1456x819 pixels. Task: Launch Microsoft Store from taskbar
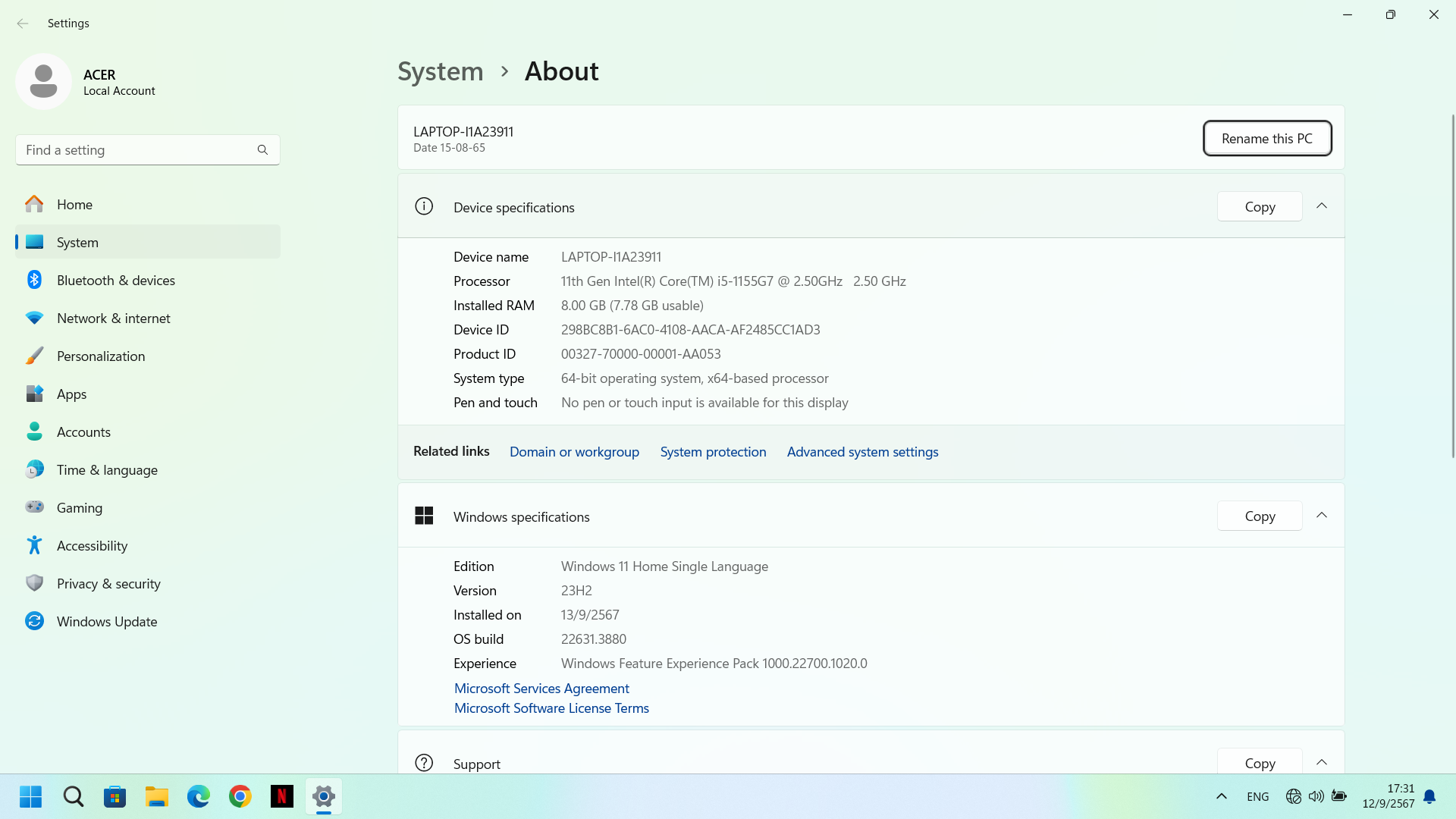point(115,796)
